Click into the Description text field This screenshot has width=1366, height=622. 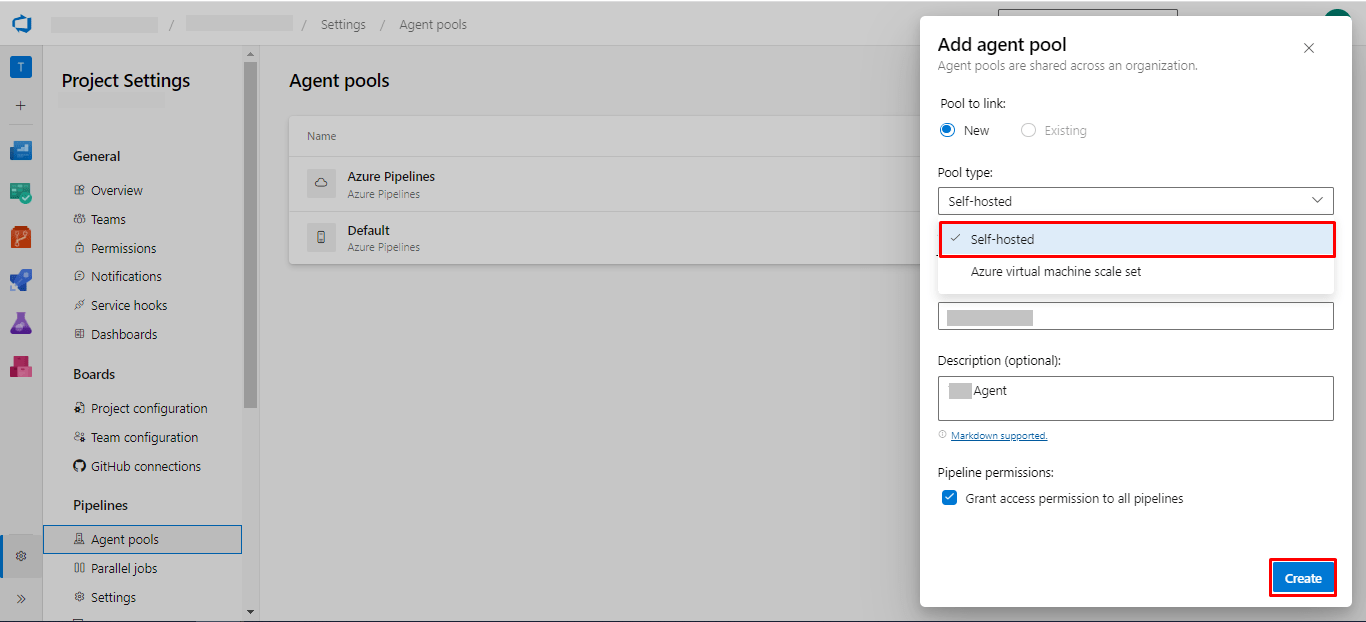pos(1136,398)
